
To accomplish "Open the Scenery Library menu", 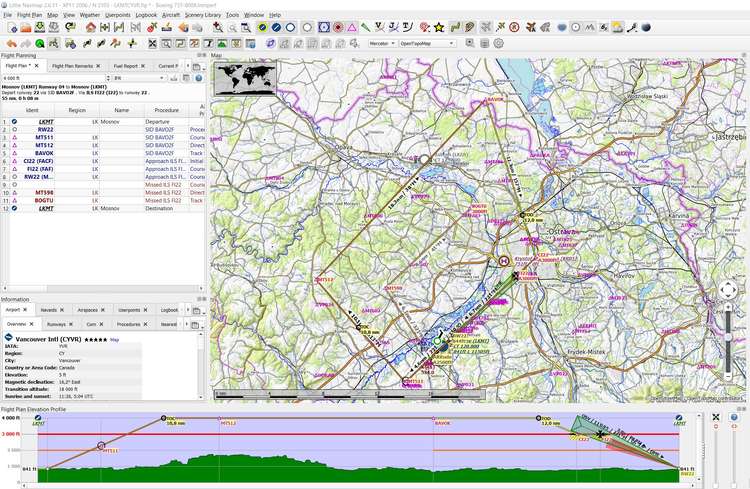I will coord(202,15).
